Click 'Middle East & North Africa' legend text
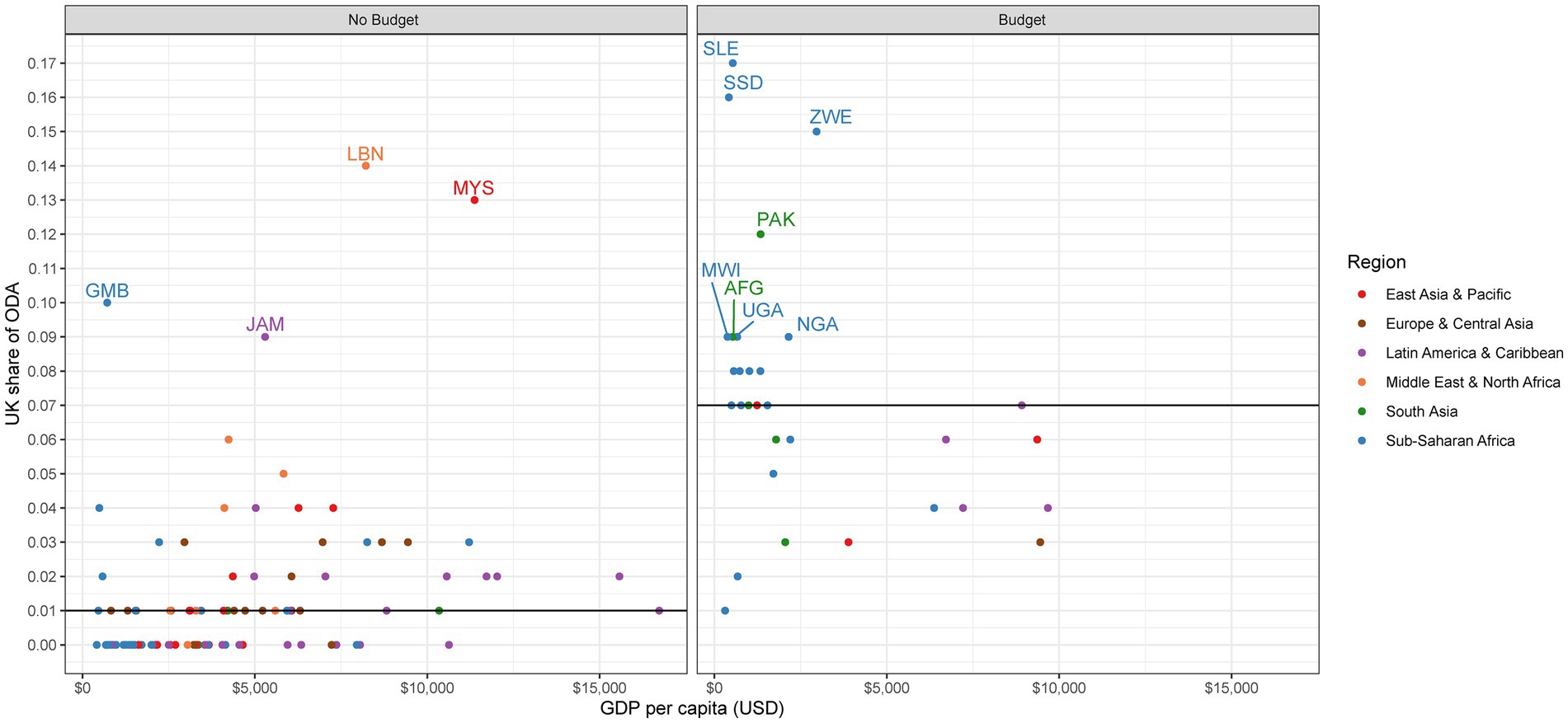This screenshot has width=1568, height=723. [1473, 383]
